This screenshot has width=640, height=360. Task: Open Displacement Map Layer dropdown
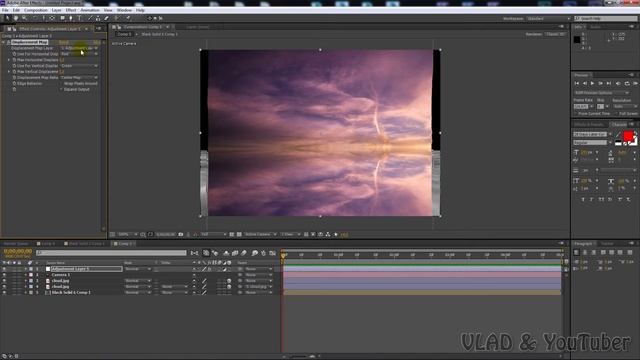[80, 48]
